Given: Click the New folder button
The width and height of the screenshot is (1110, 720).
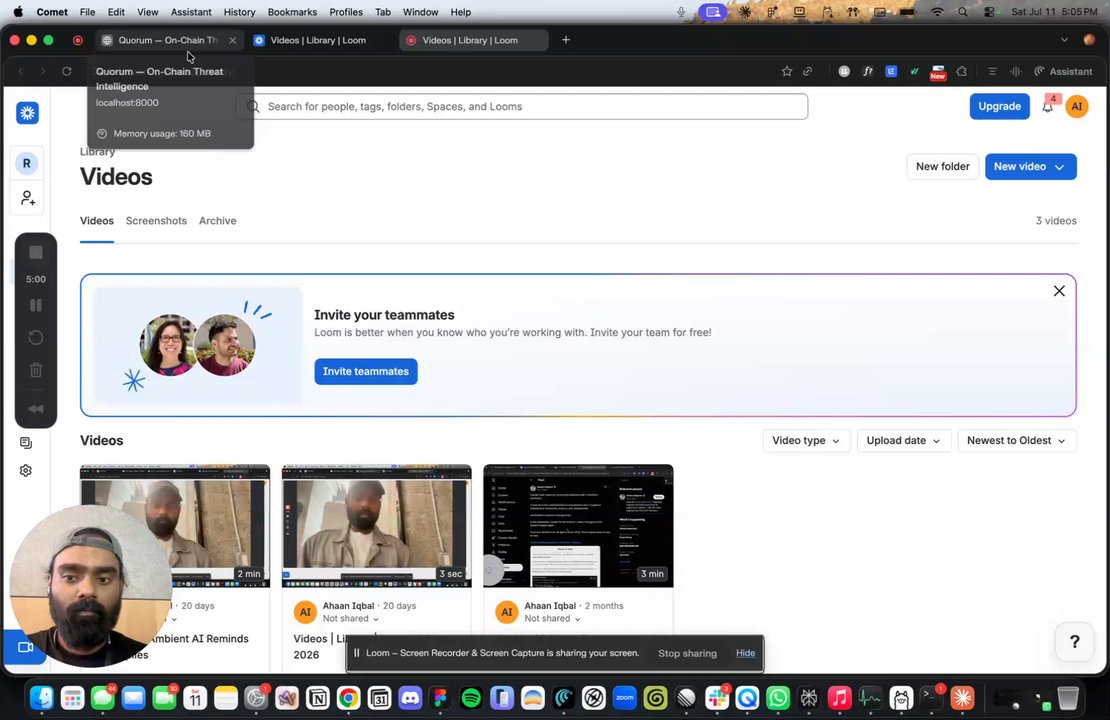Looking at the screenshot, I should click(942, 166).
